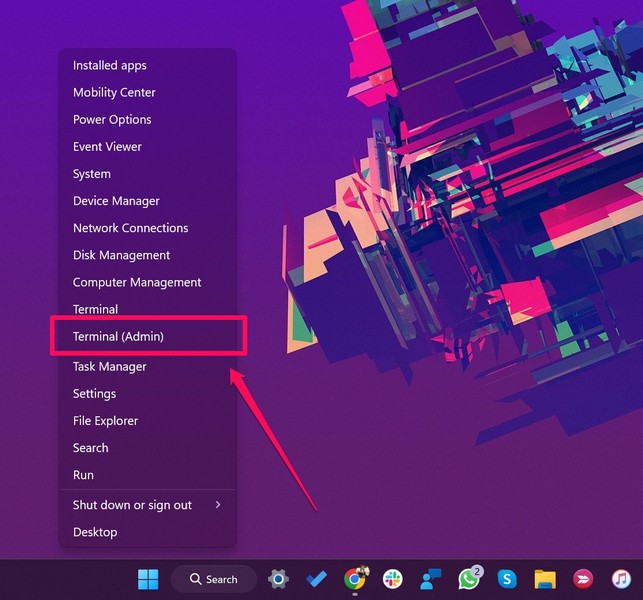
Task: Open Installed apps from the menu
Action: [109, 66]
